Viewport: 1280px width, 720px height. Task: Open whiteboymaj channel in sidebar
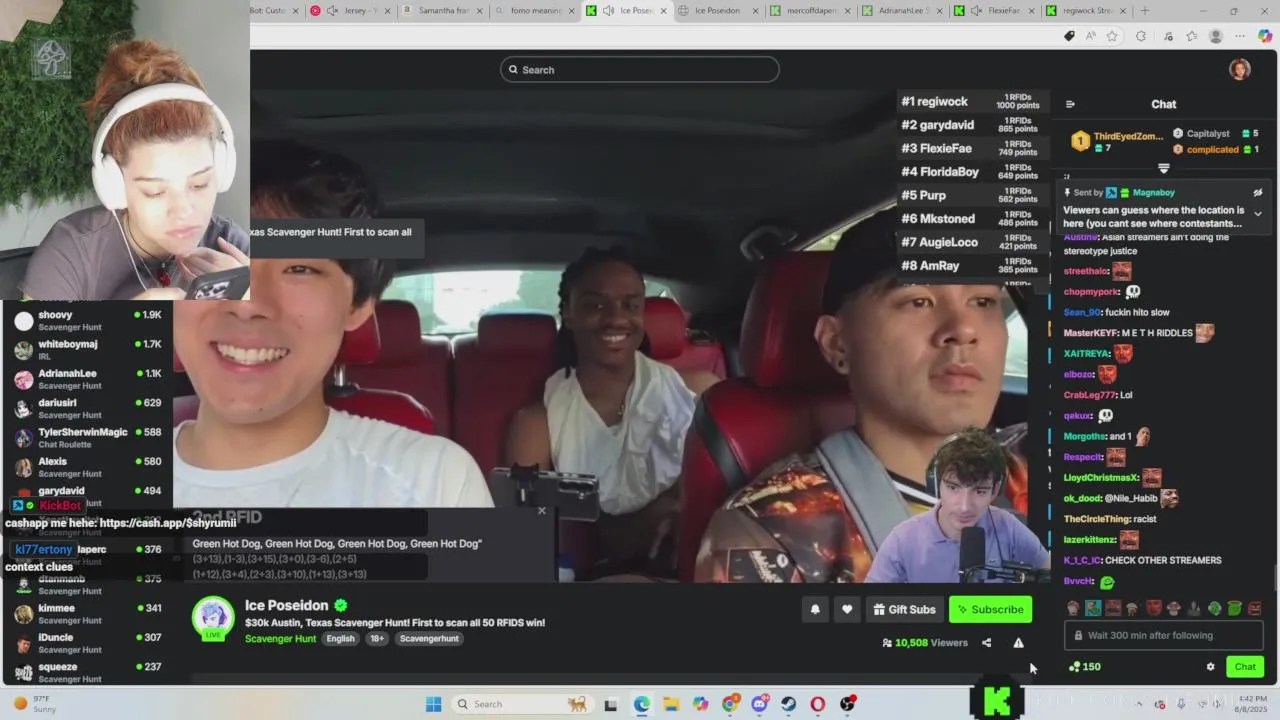click(x=87, y=350)
